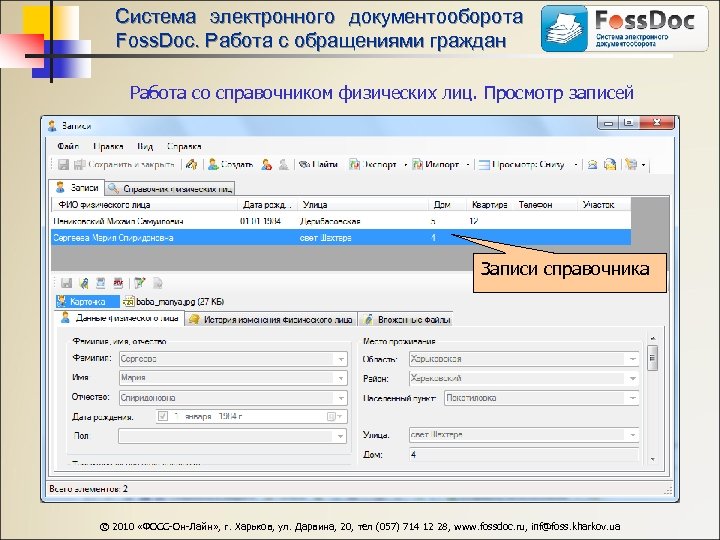720x540 pixels.
Task: Click the 'Дата рожд.' column header
Action: click(267, 205)
